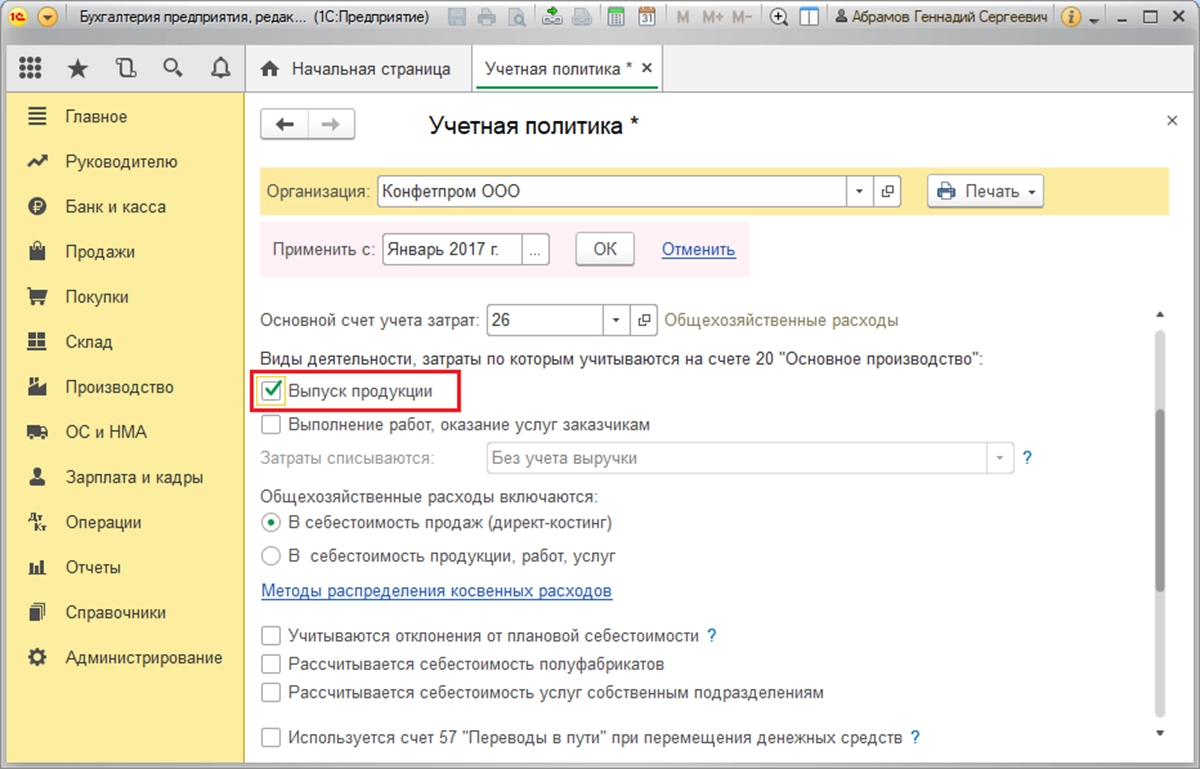Go back with the left arrow button
Image resolution: width=1200 pixels, height=769 pixels.
pos(284,124)
